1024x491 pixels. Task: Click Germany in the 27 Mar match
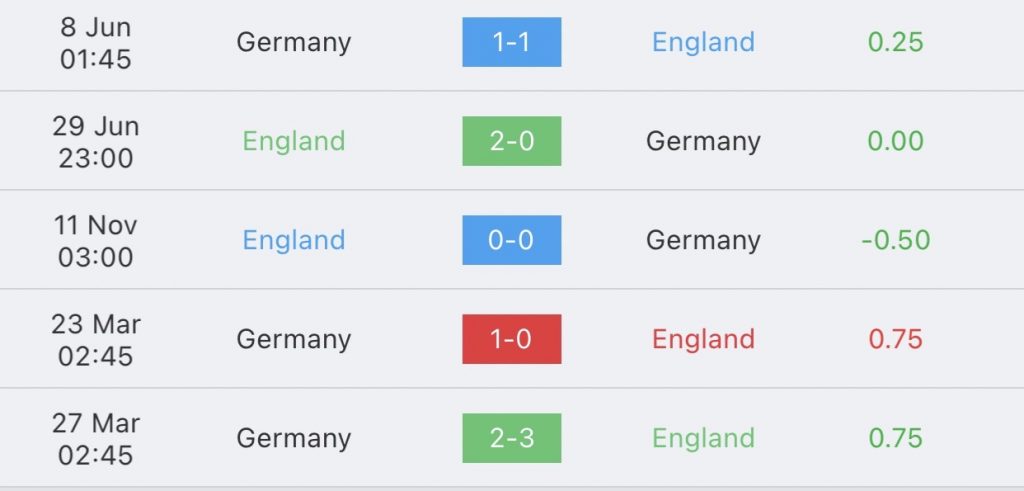coord(294,439)
